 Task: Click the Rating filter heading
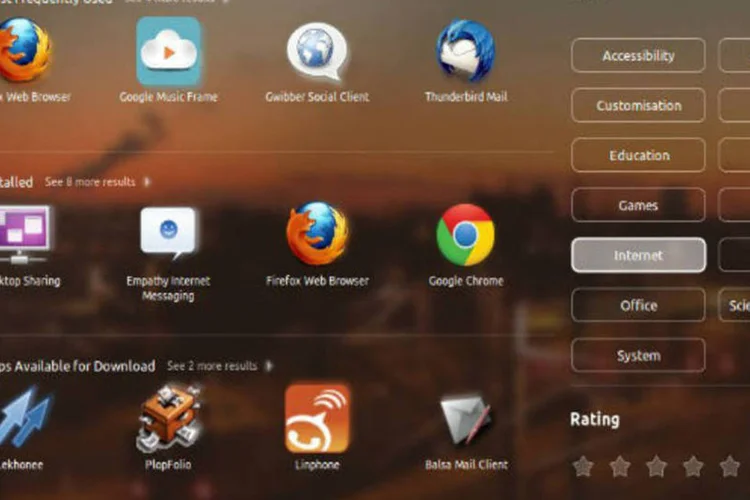[x=595, y=419]
